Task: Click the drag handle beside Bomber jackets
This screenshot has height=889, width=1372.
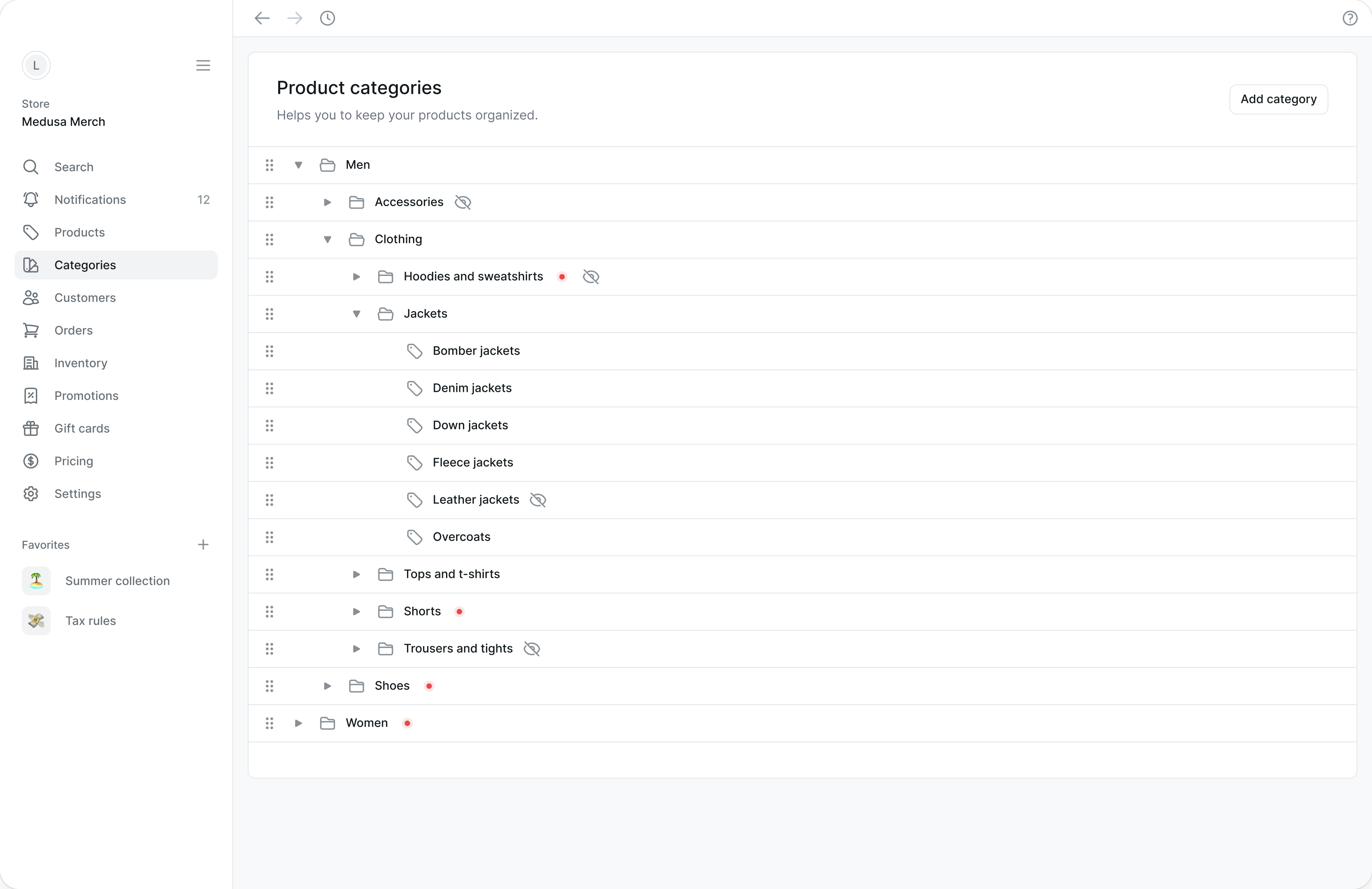Action: pyautogui.click(x=269, y=351)
